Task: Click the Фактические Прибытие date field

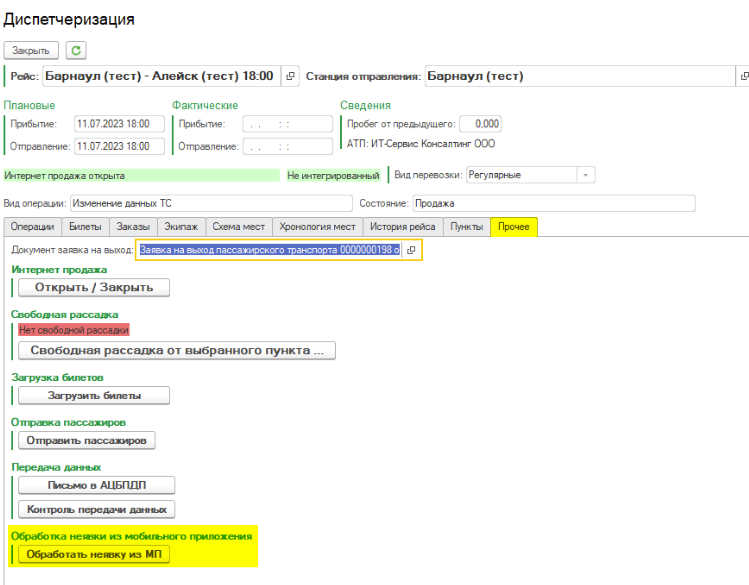Action: point(287,124)
